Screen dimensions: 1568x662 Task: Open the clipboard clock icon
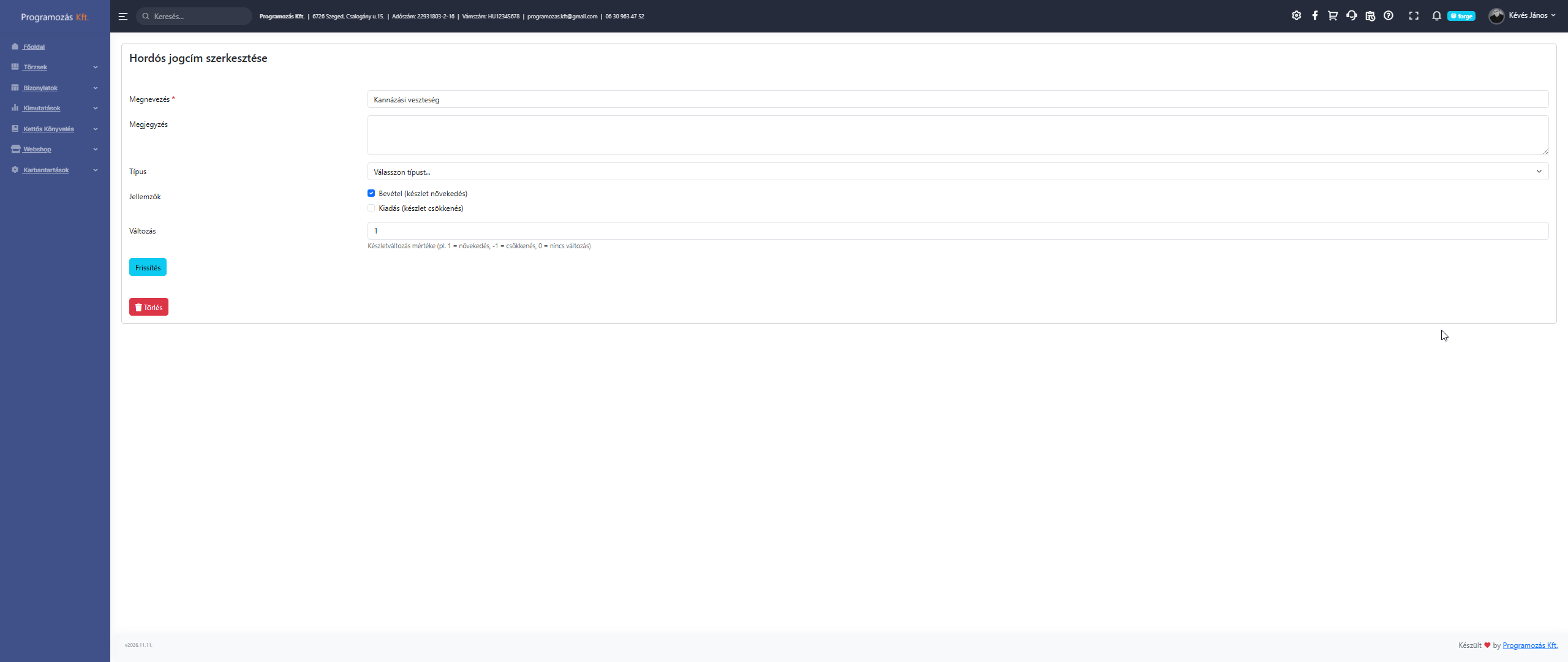tap(1370, 16)
